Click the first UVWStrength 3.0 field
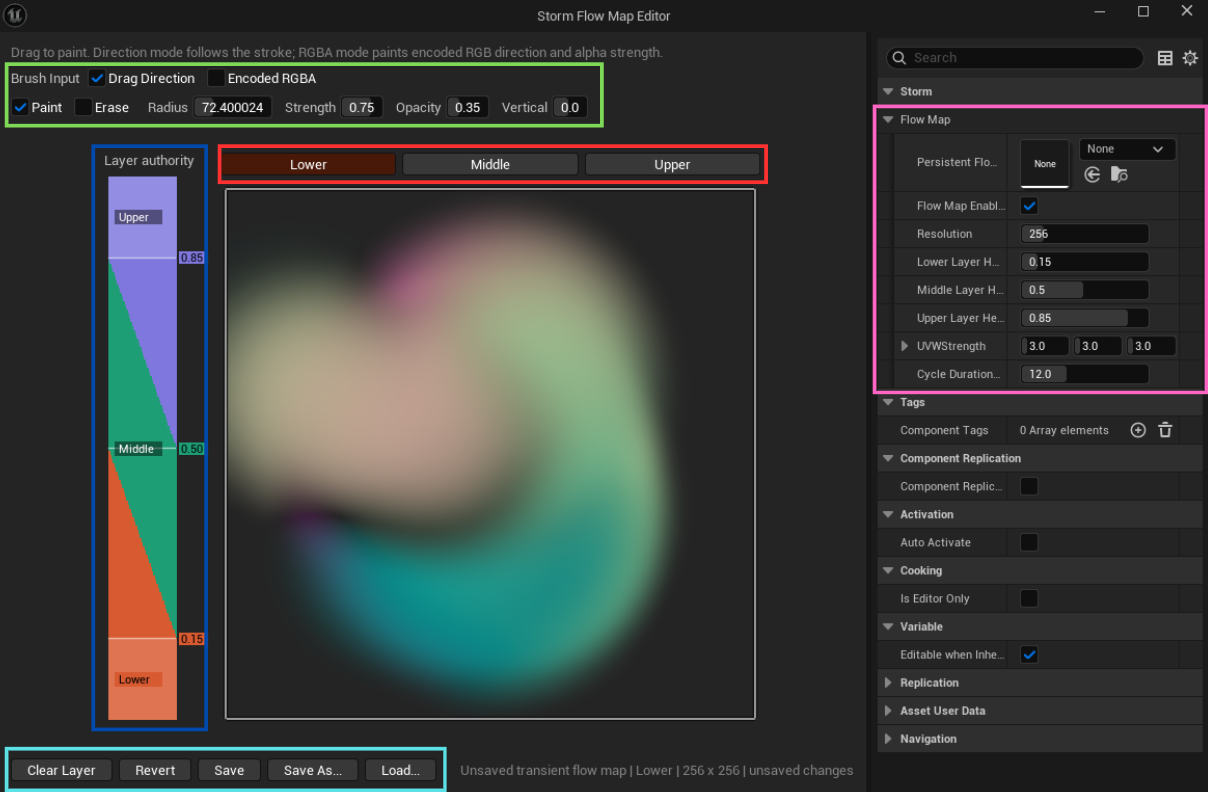 [1045, 346]
